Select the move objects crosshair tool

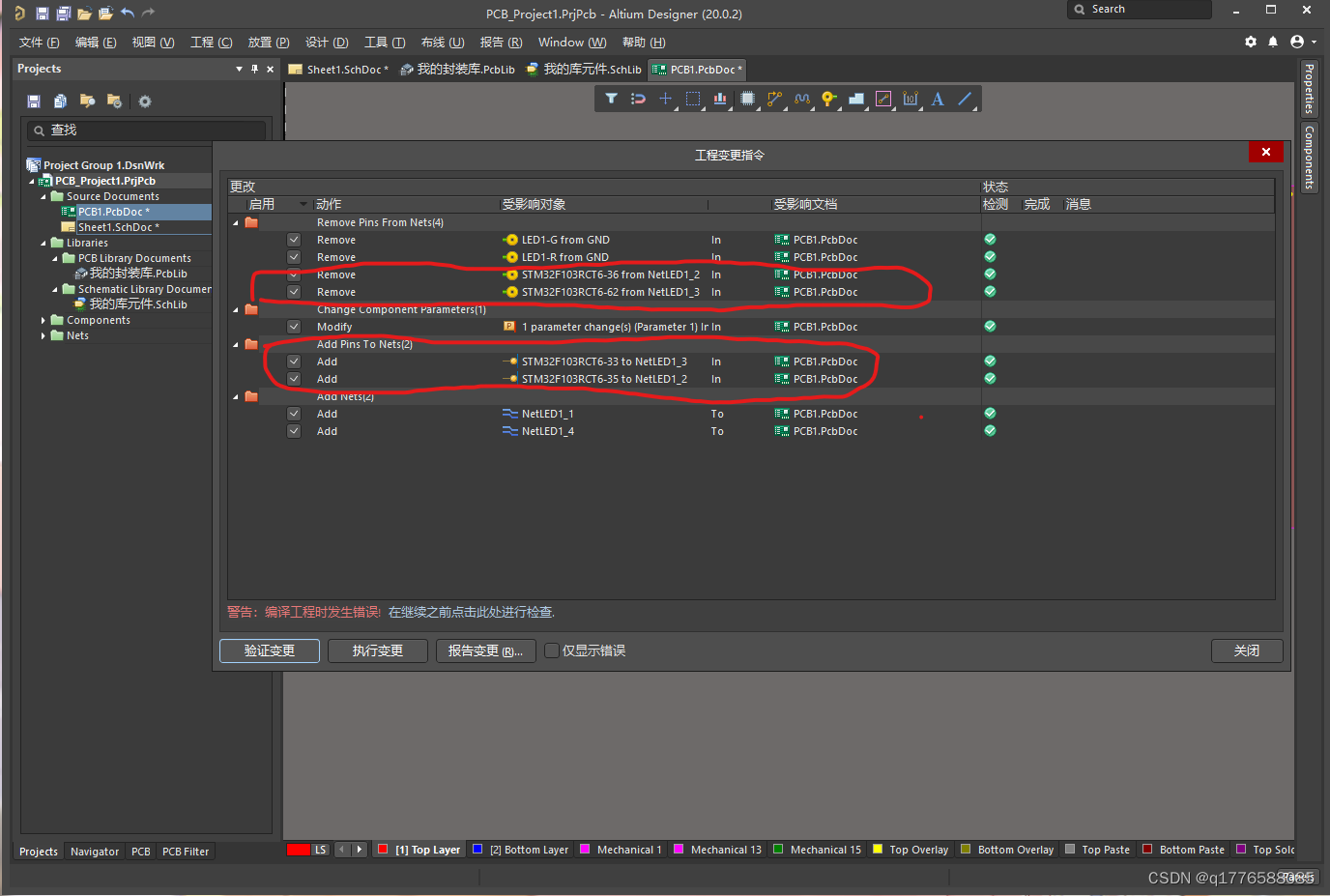[665, 99]
